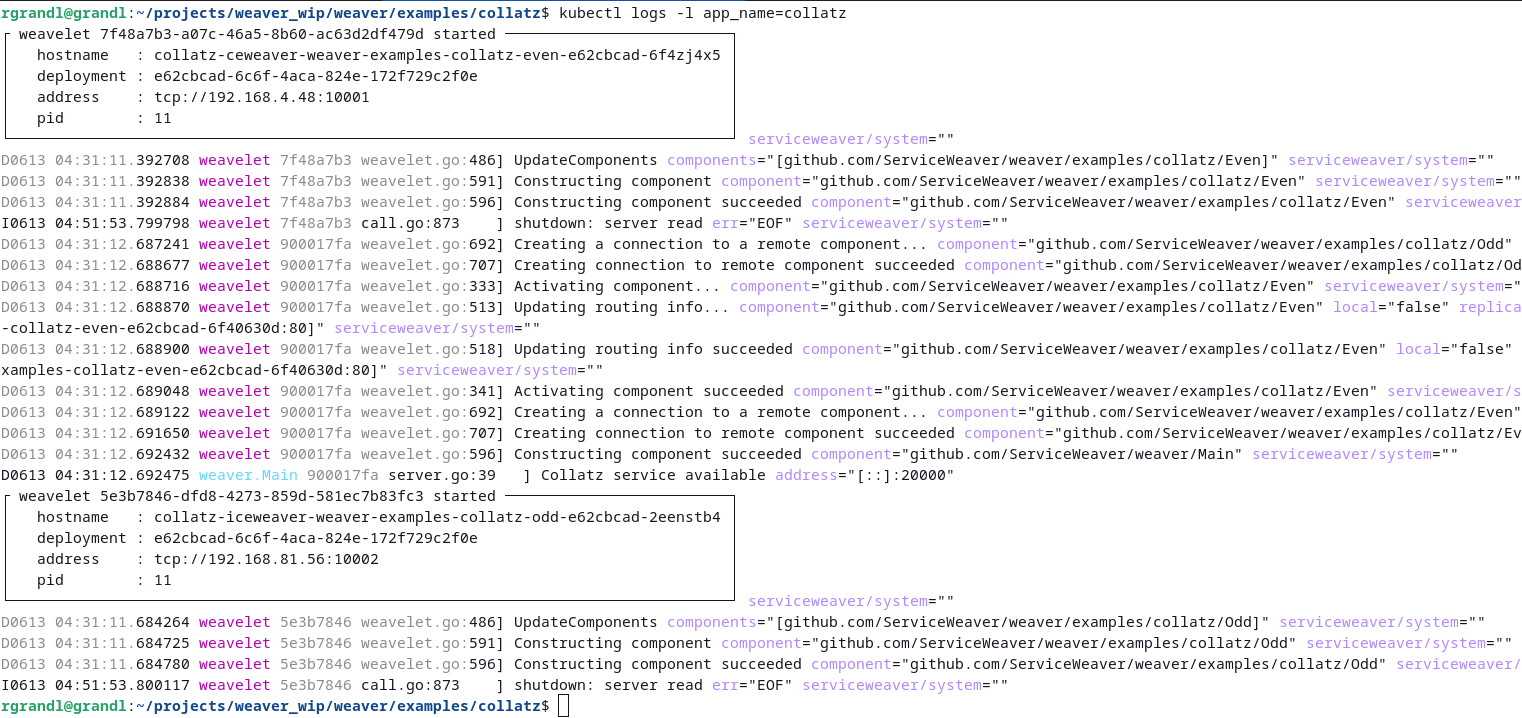Click timestamp 04:51:53.799798 in the log

point(122,223)
